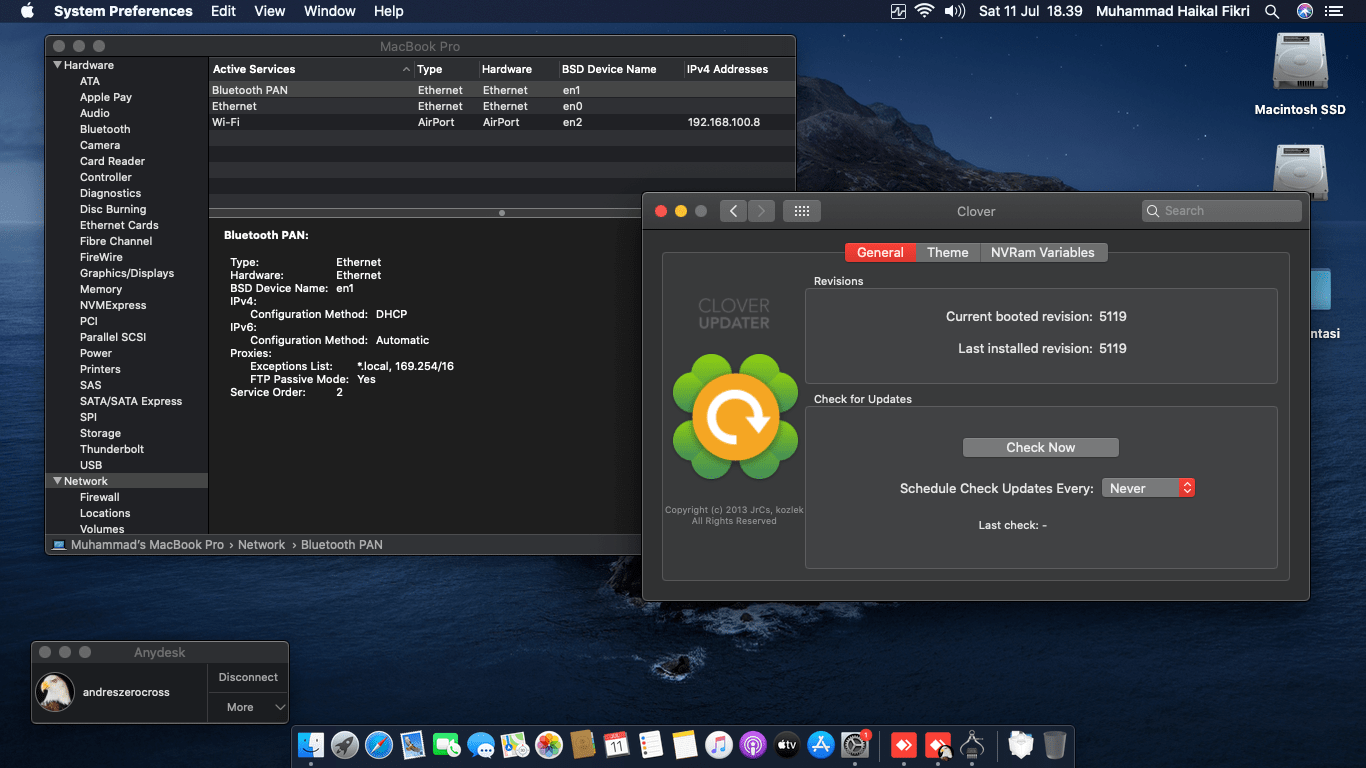Open Contacts book icon in dock
Screen dimensions: 1366x768
[583, 744]
